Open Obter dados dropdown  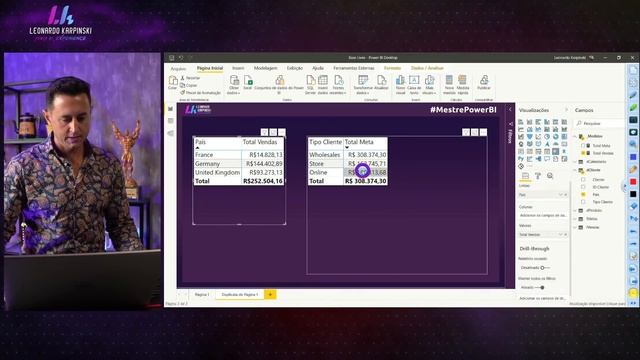coord(234,85)
